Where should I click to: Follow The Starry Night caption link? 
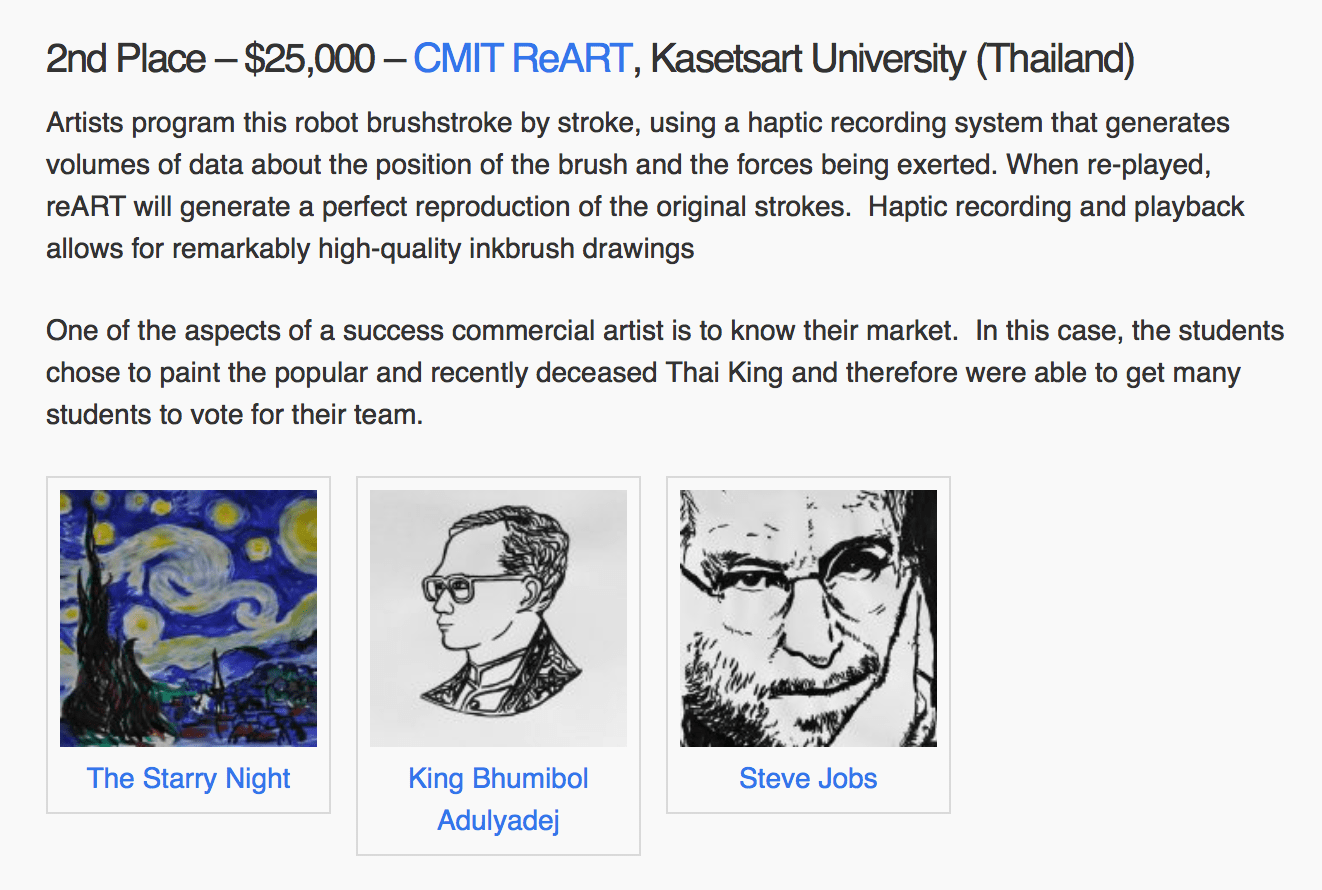click(x=188, y=778)
